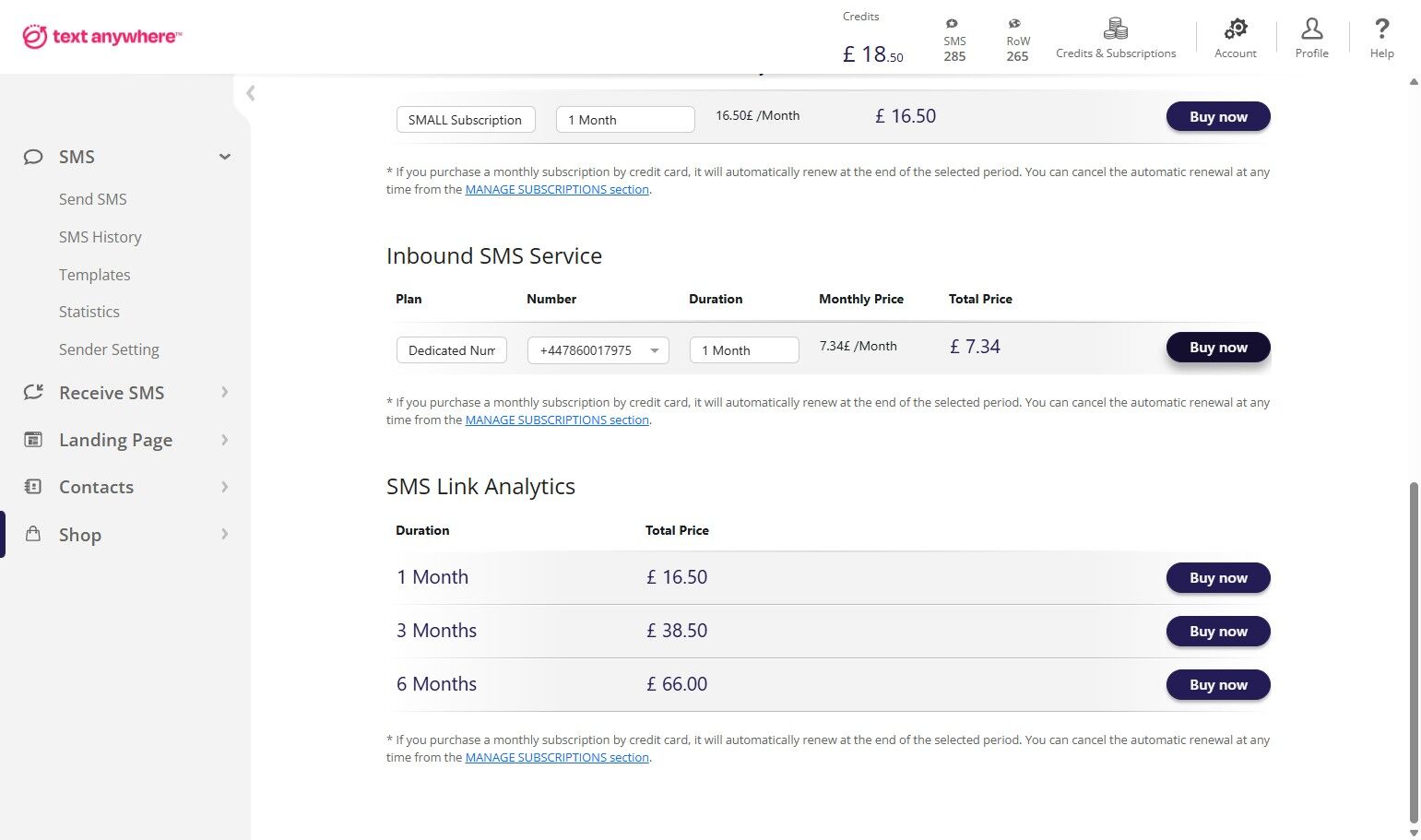1421x840 pixels.
Task: Click the text anywhere logo
Action: click(x=101, y=36)
